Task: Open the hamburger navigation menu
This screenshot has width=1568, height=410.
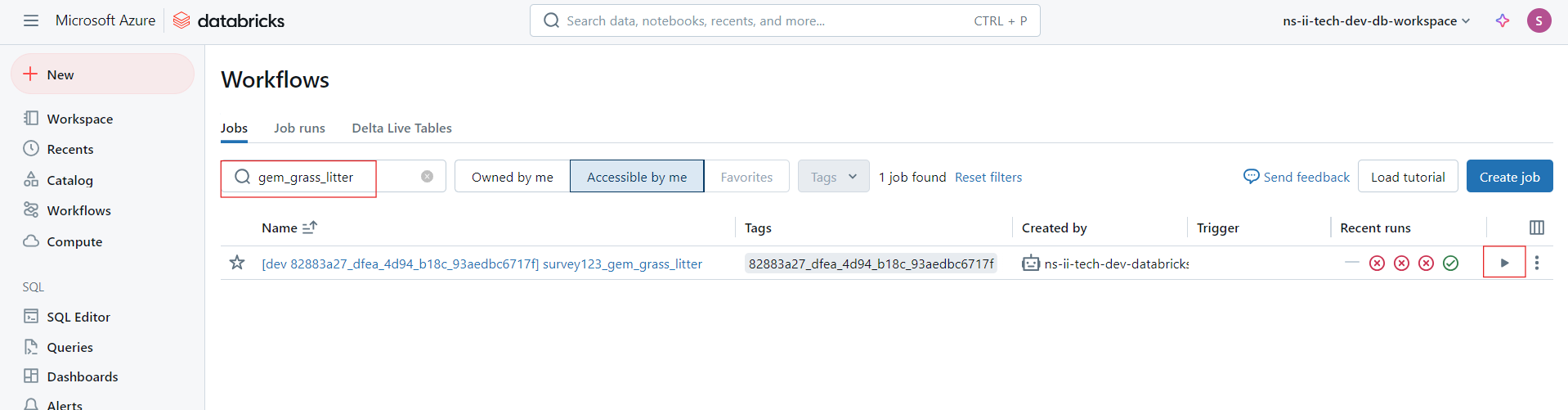Action: 31,20
